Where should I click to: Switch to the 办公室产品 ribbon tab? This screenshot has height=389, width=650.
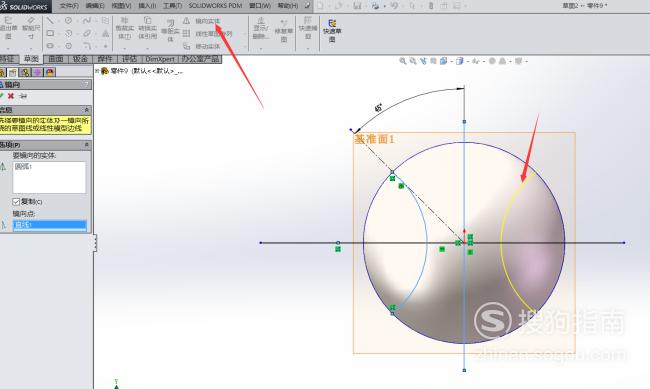(200, 59)
